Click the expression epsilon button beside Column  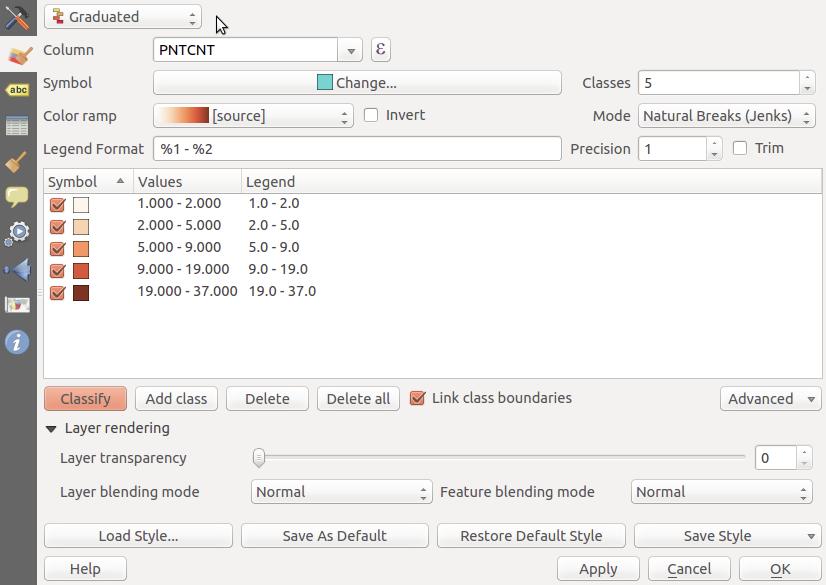(380, 50)
